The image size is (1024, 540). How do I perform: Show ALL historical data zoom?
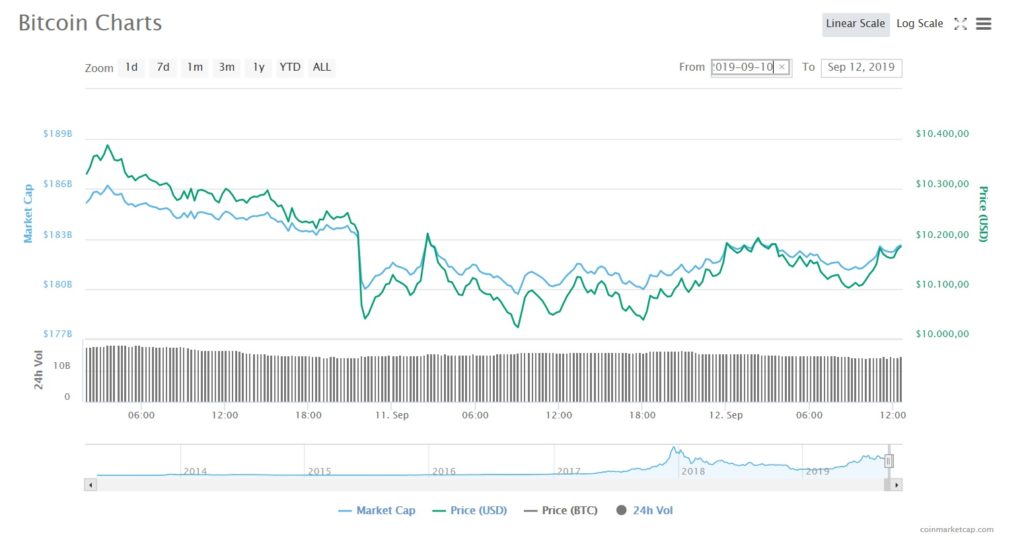(321, 67)
